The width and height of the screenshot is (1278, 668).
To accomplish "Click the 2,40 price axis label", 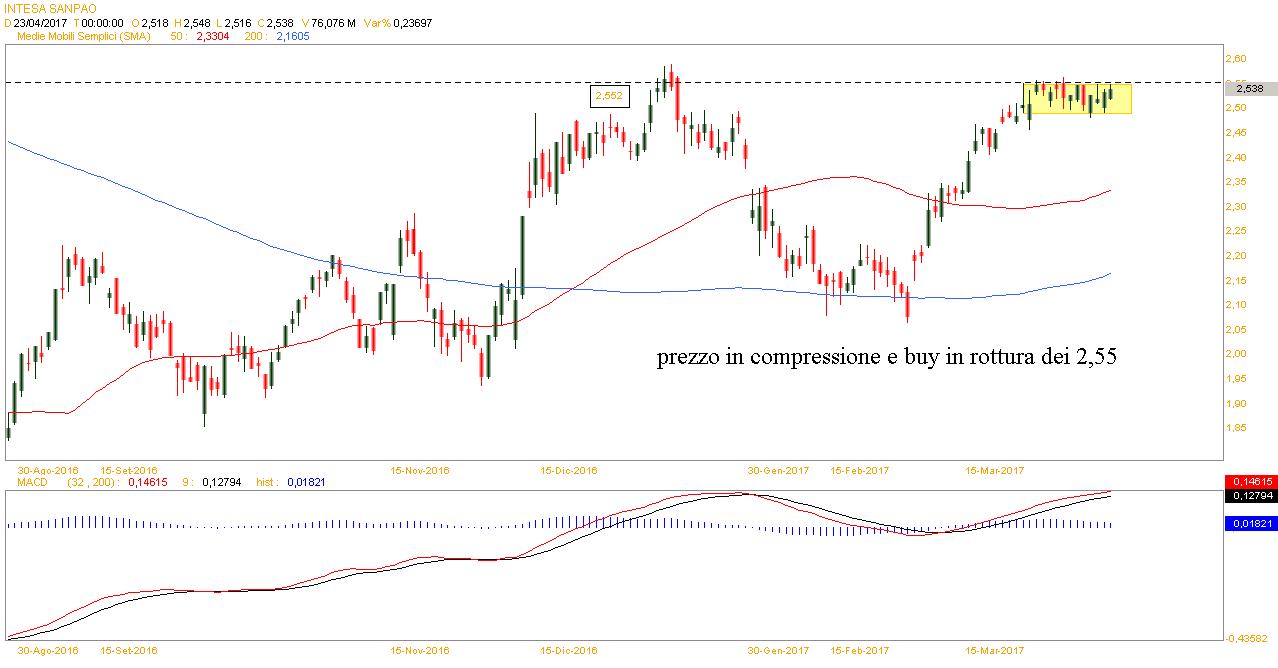I will [x=1238, y=157].
